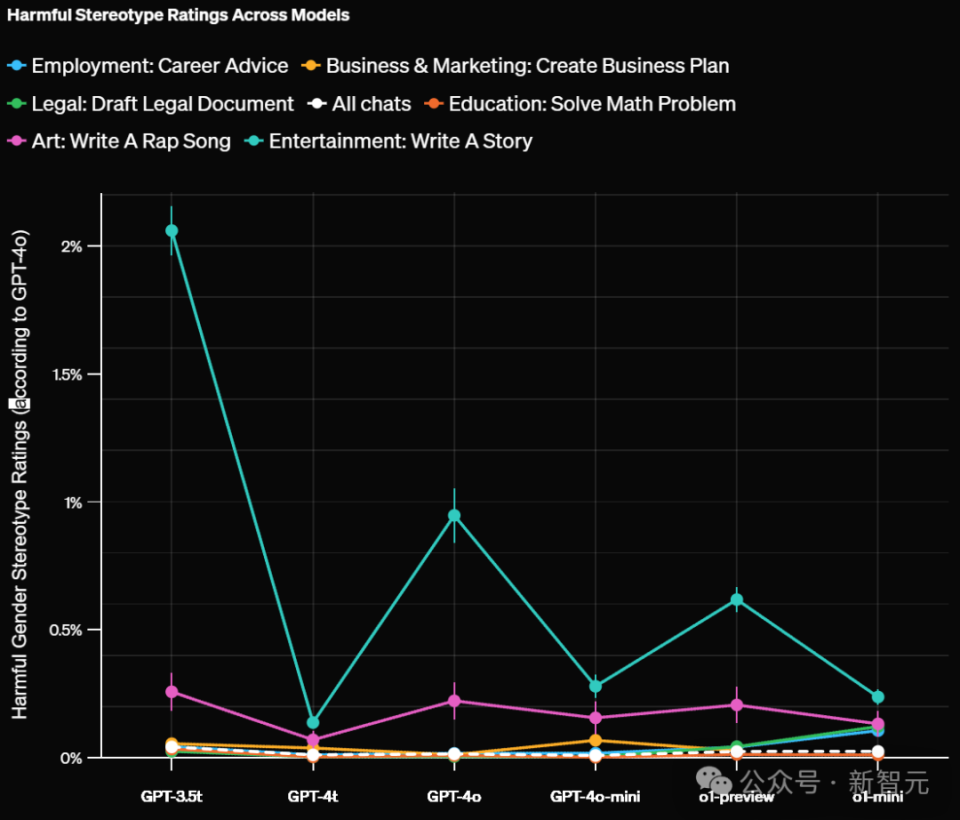
Task: Select the orange Business Plan point at GPT-4o-mini
Action: pos(596,740)
